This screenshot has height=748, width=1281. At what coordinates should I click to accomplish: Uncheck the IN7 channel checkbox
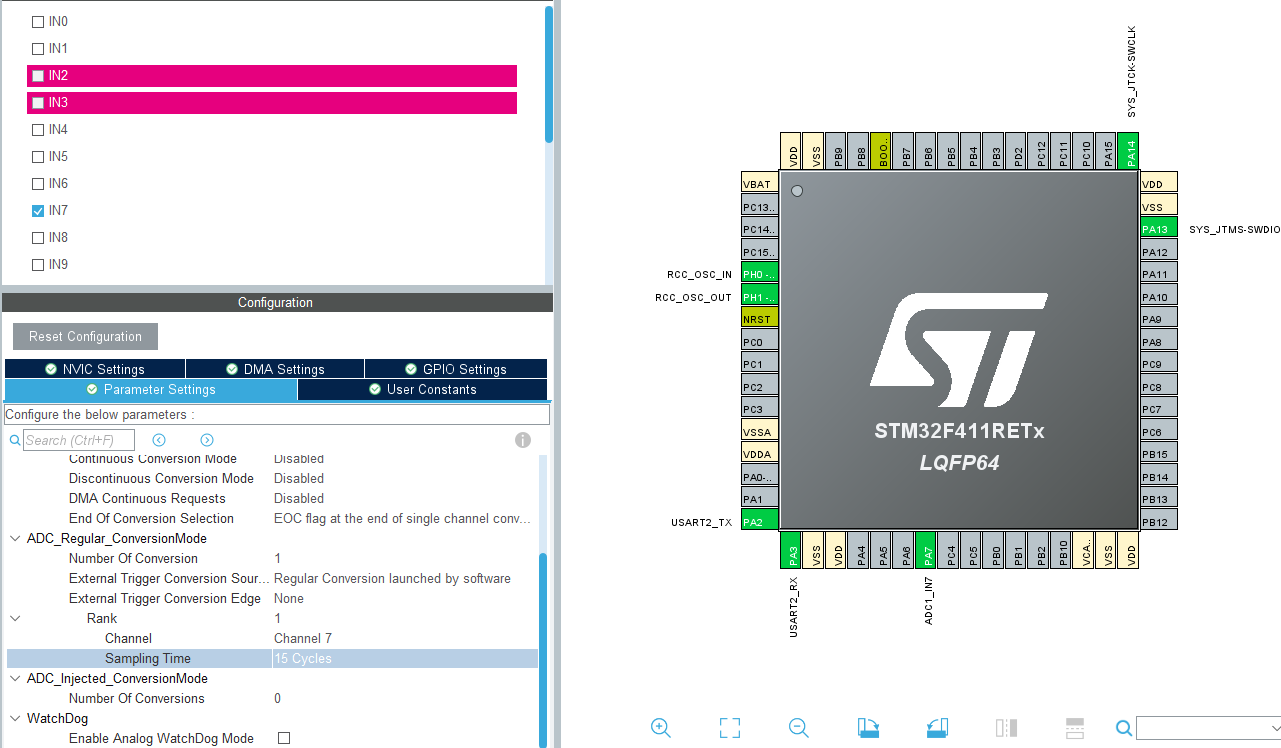38,210
